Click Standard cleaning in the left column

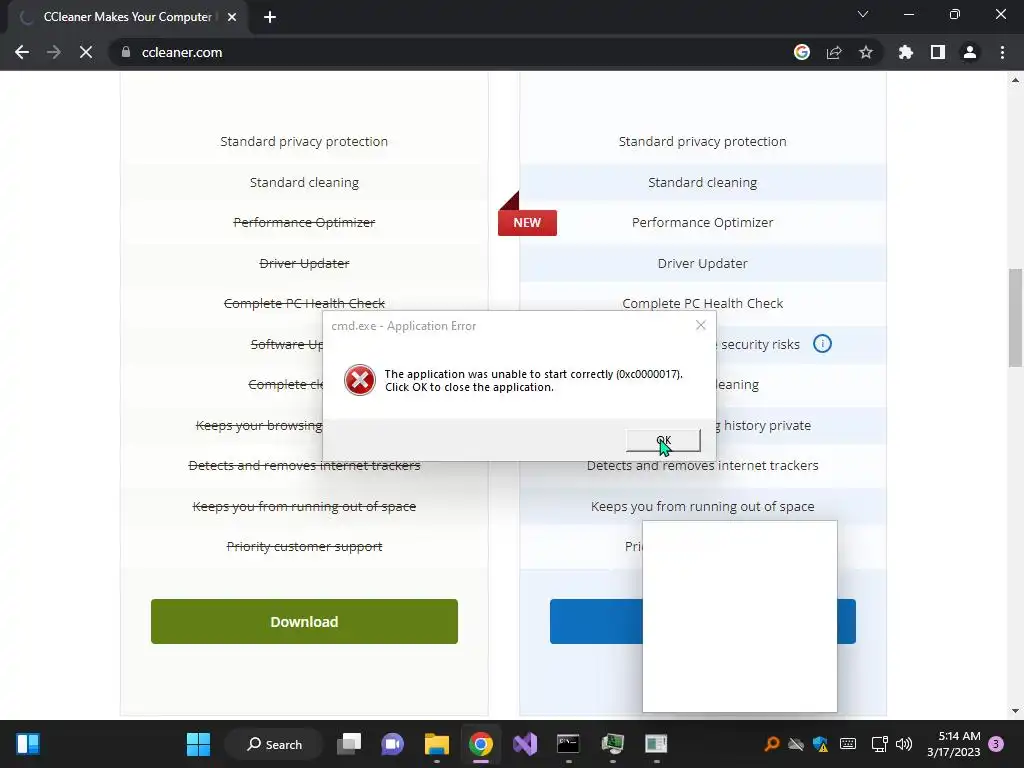click(x=304, y=182)
